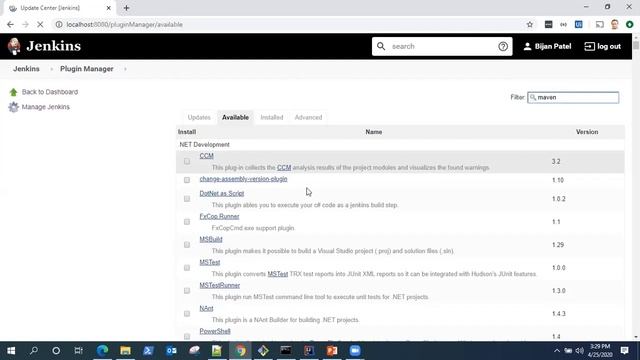This screenshot has height=360, width=640.
Task: Check the PowerShell plugin checkbox
Action: click(187, 336)
